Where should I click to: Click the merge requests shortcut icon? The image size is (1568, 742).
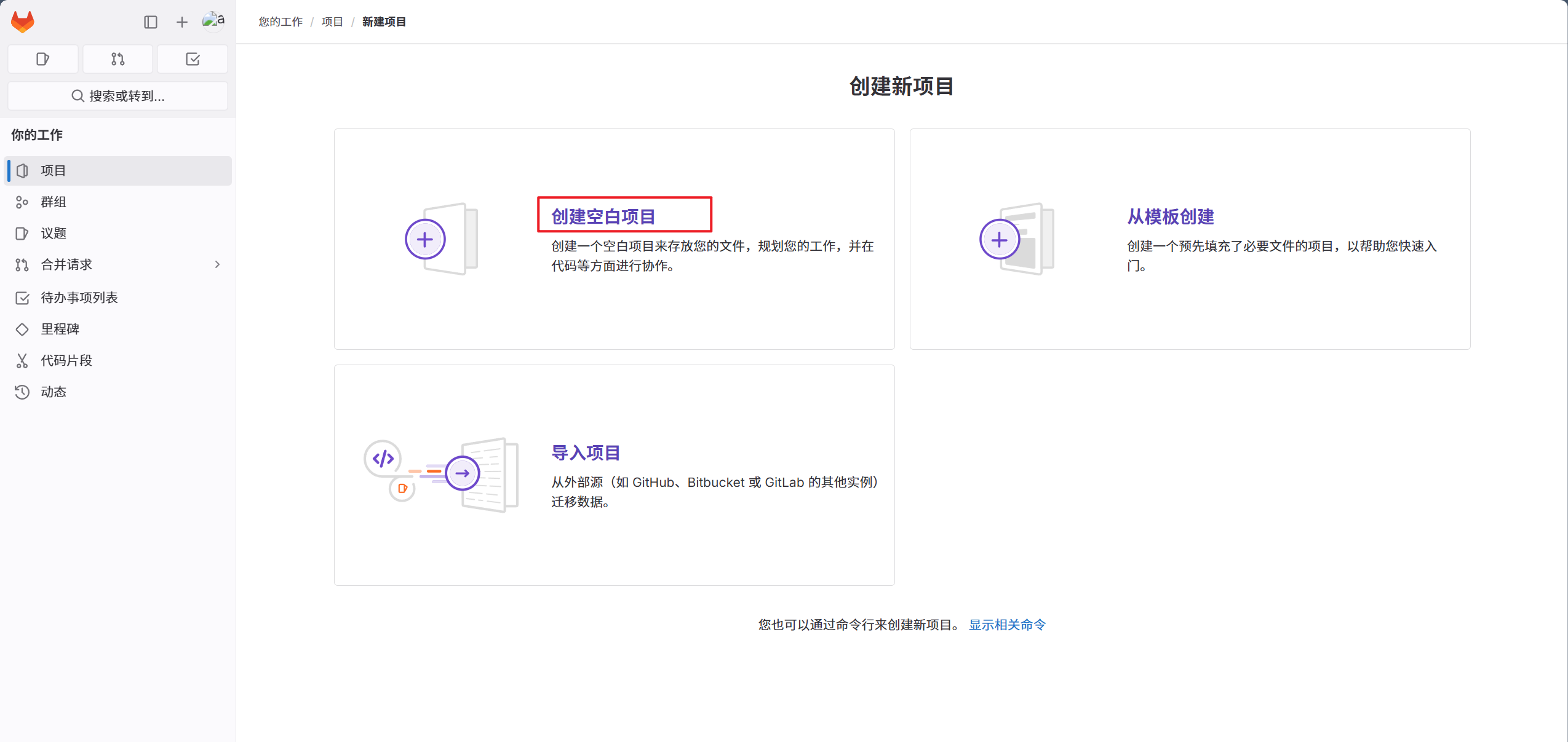tap(117, 59)
